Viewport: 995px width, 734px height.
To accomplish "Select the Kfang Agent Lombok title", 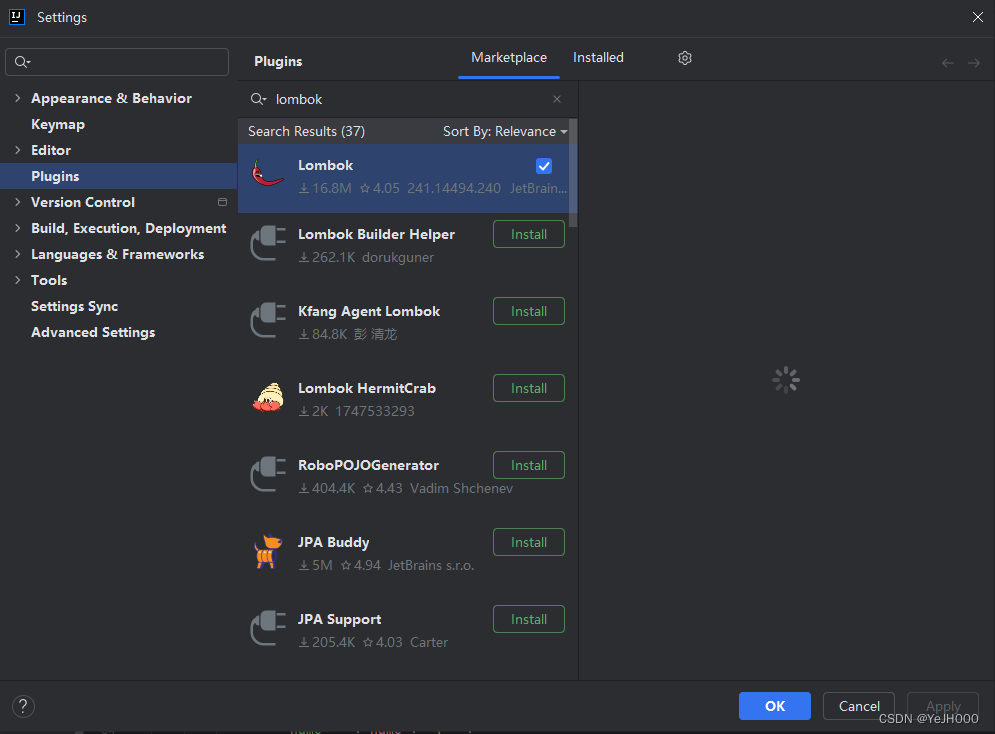I will [369, 311].
